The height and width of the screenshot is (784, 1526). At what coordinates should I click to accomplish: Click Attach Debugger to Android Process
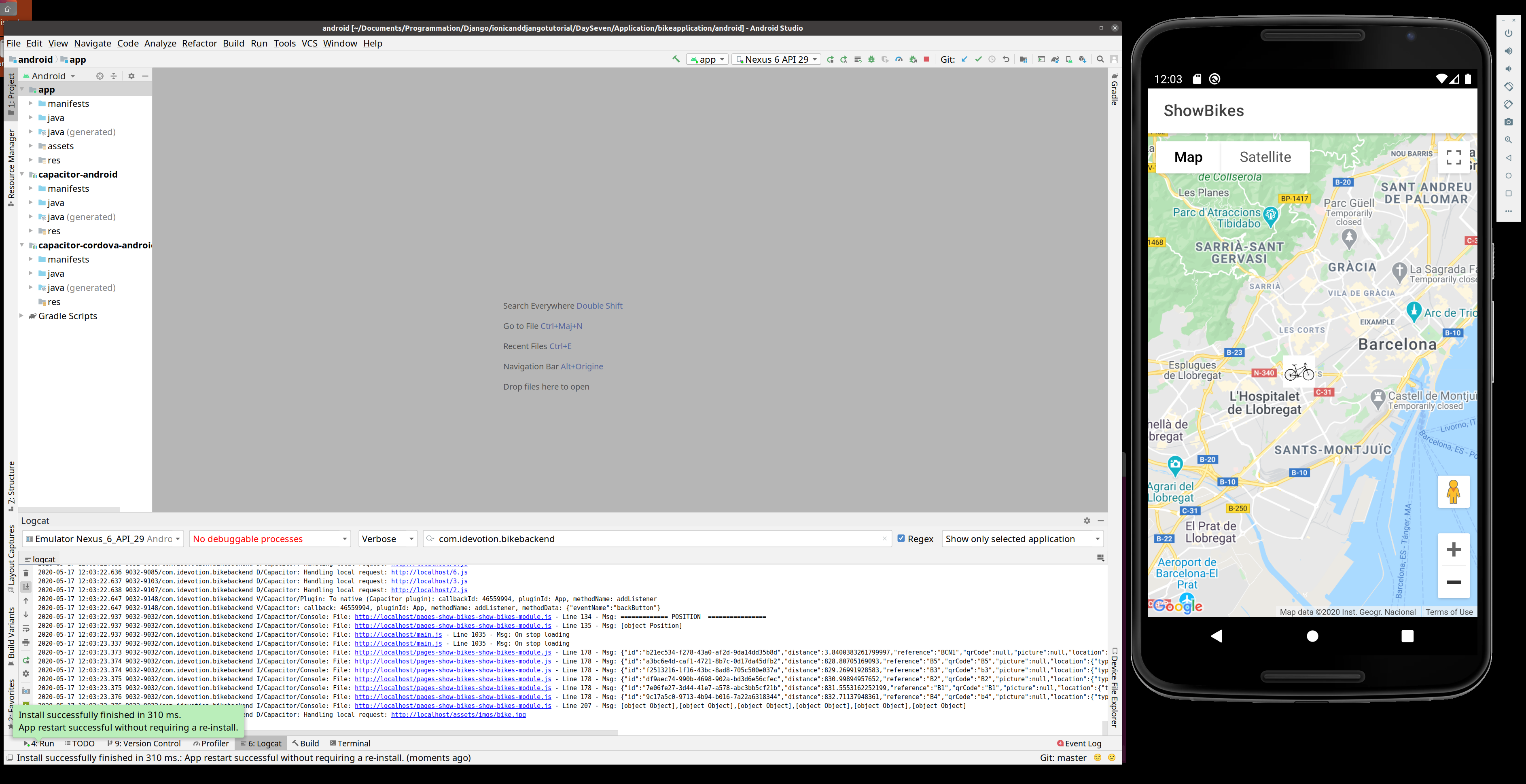click(x=913, y=59)
